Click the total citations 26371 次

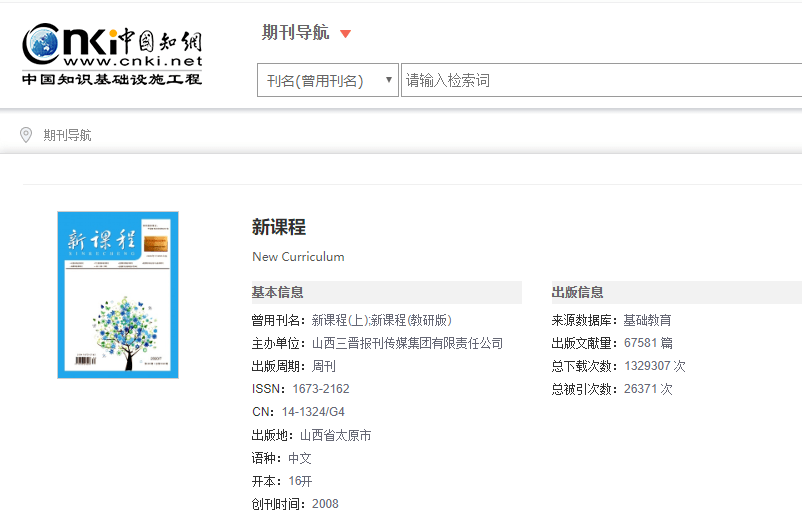pos(648,389)
